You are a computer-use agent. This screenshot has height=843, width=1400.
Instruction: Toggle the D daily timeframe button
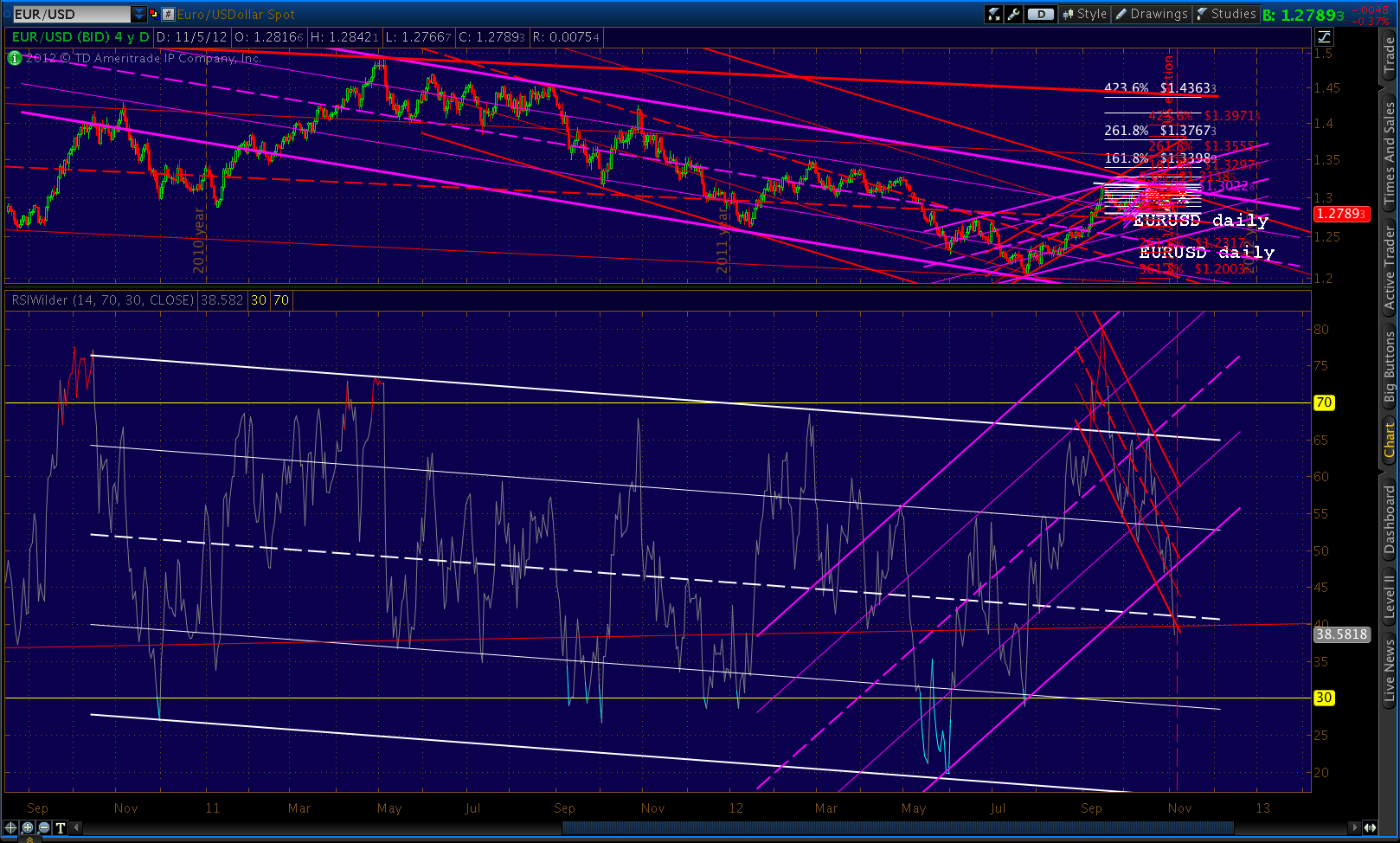click(x=1041, y=14)
